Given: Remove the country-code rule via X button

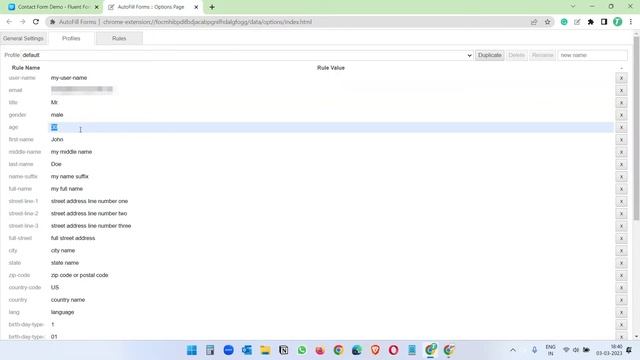Looking at the screenshot, I should (621, 288).
